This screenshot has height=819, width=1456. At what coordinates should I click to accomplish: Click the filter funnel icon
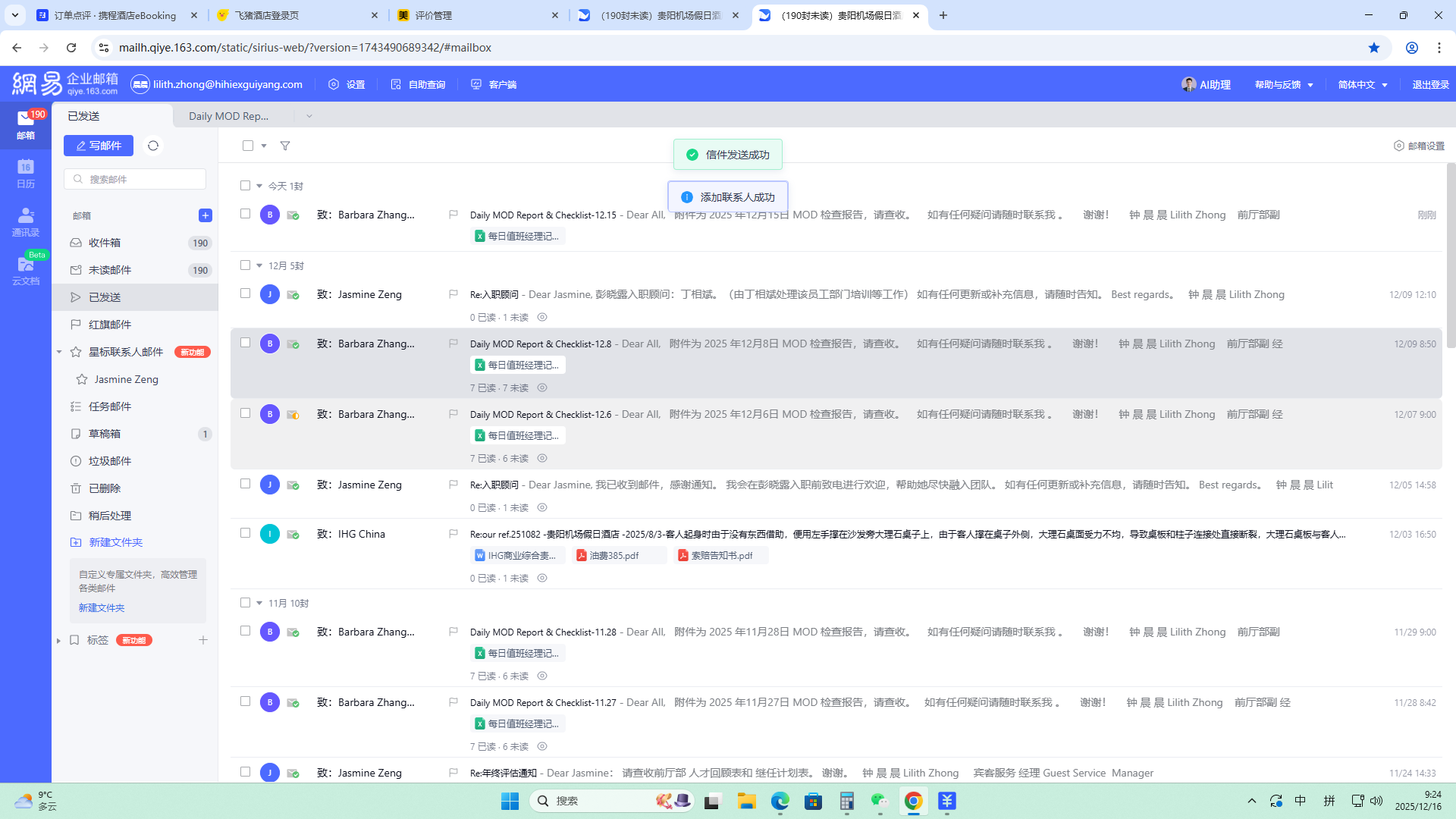[x=285, y=146]
